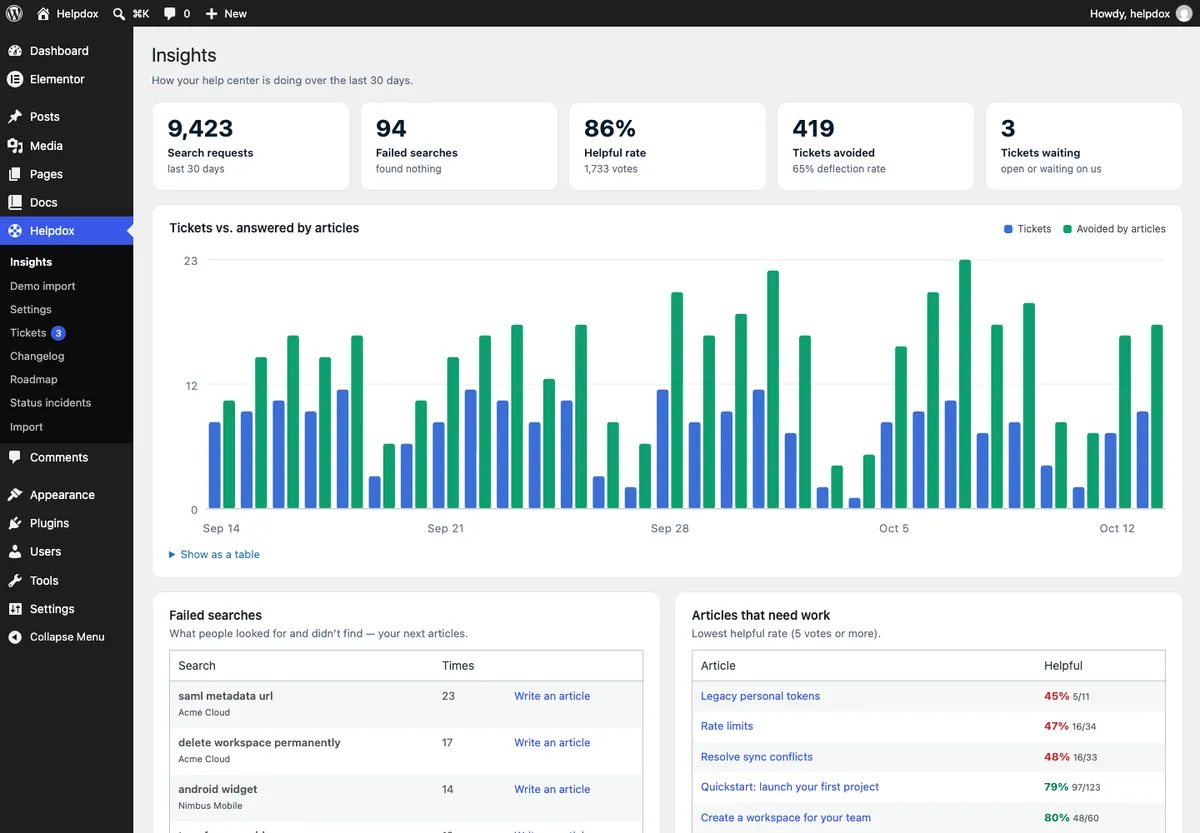This screenshot has height=833, width=1200.
Task: Click the Oct 5 axis label
Action: [x=894, y=528]
